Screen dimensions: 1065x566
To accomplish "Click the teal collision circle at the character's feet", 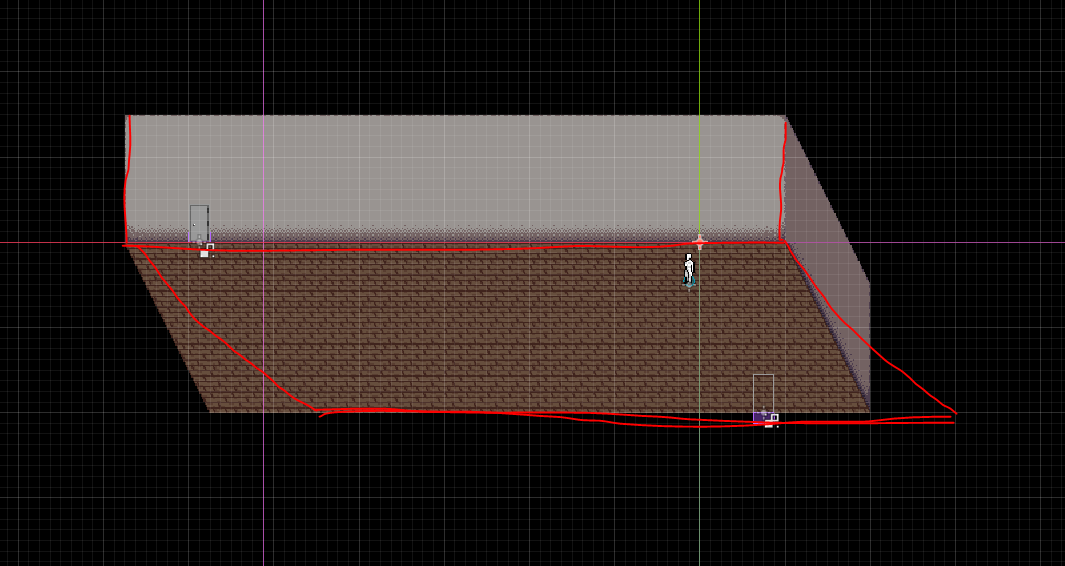I will (x=689, y=283).
